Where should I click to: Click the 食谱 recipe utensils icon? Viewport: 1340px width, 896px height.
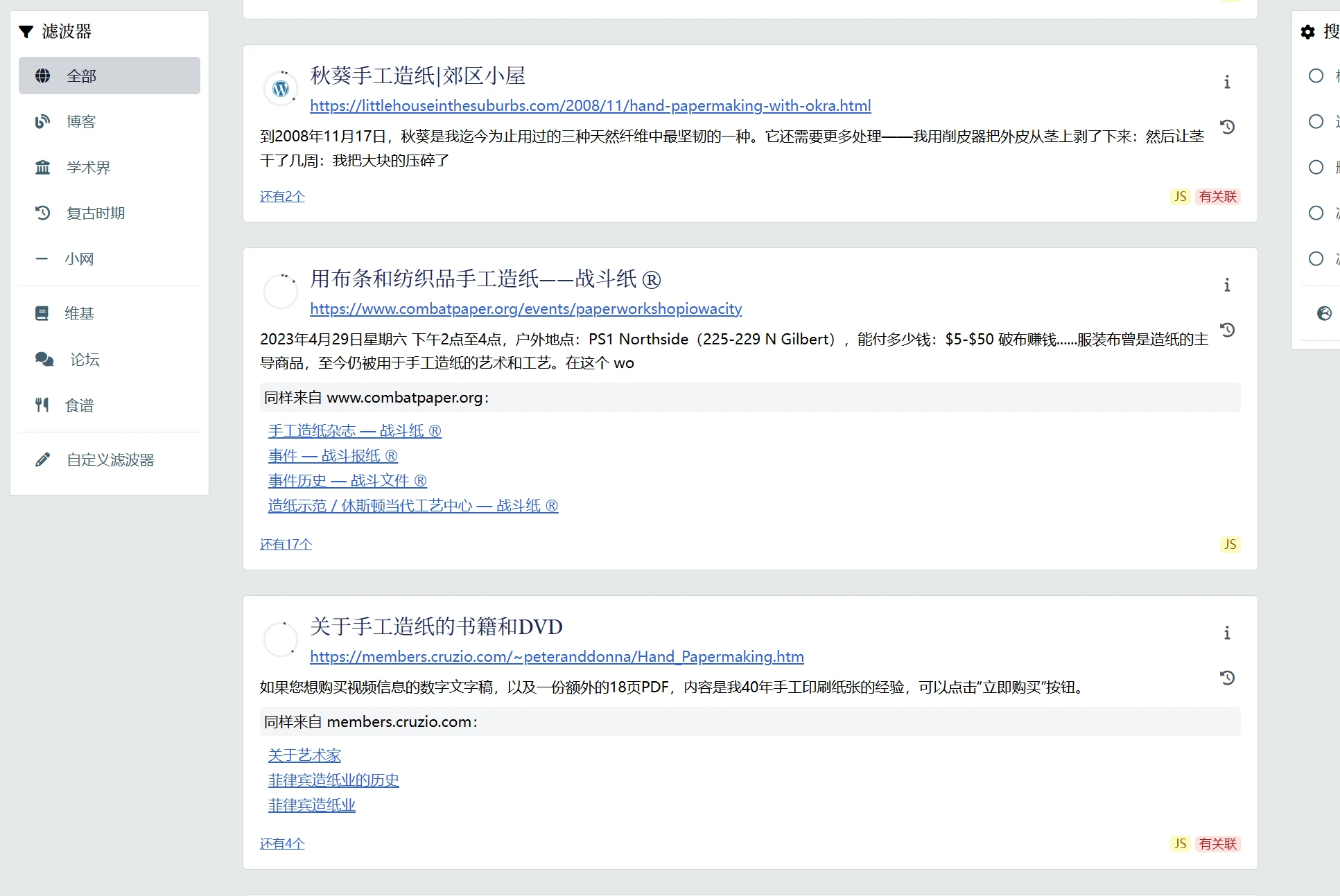[42, 405]
